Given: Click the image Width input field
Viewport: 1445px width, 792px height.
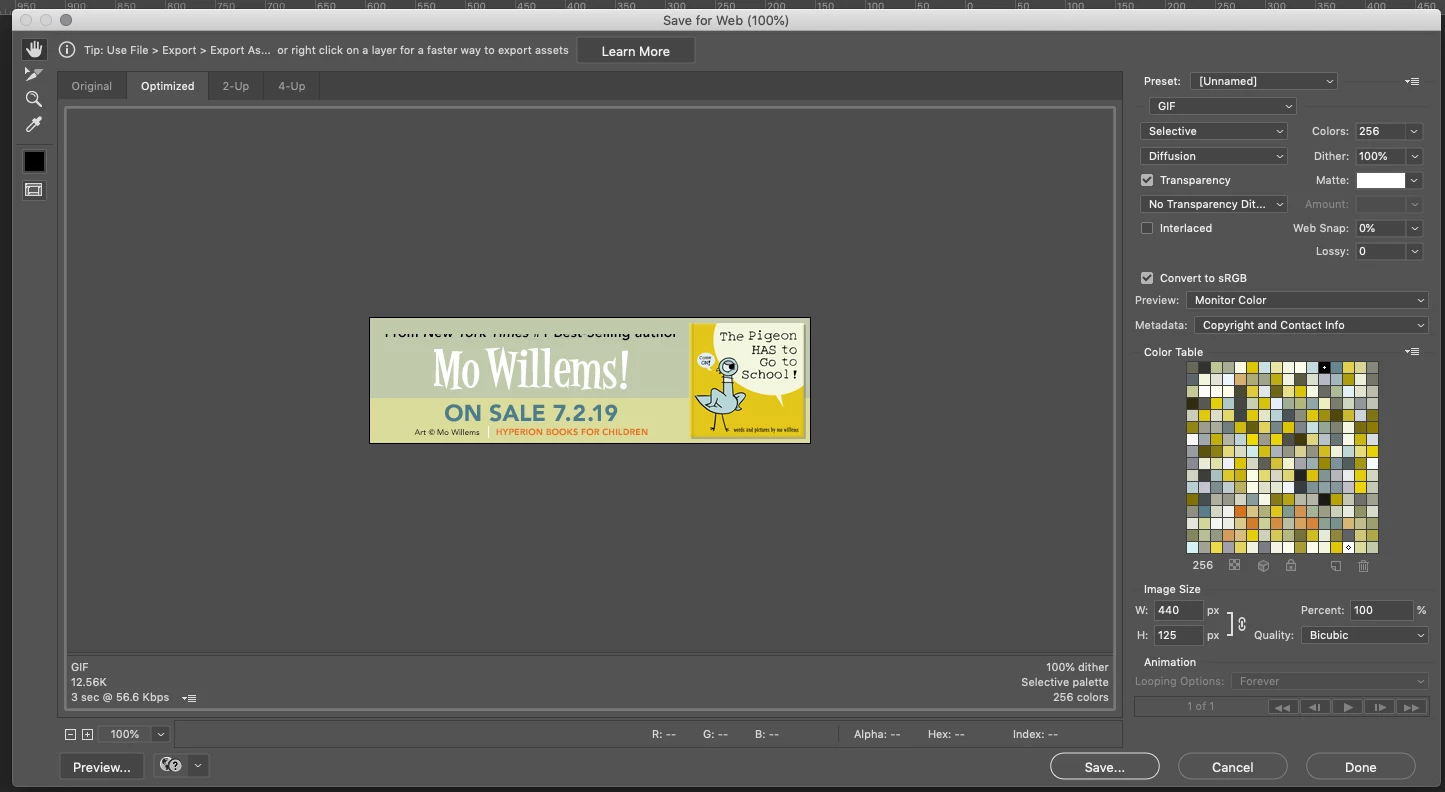Looking at the screenshot, I should pyautogui.click(x=1178, y=610).
